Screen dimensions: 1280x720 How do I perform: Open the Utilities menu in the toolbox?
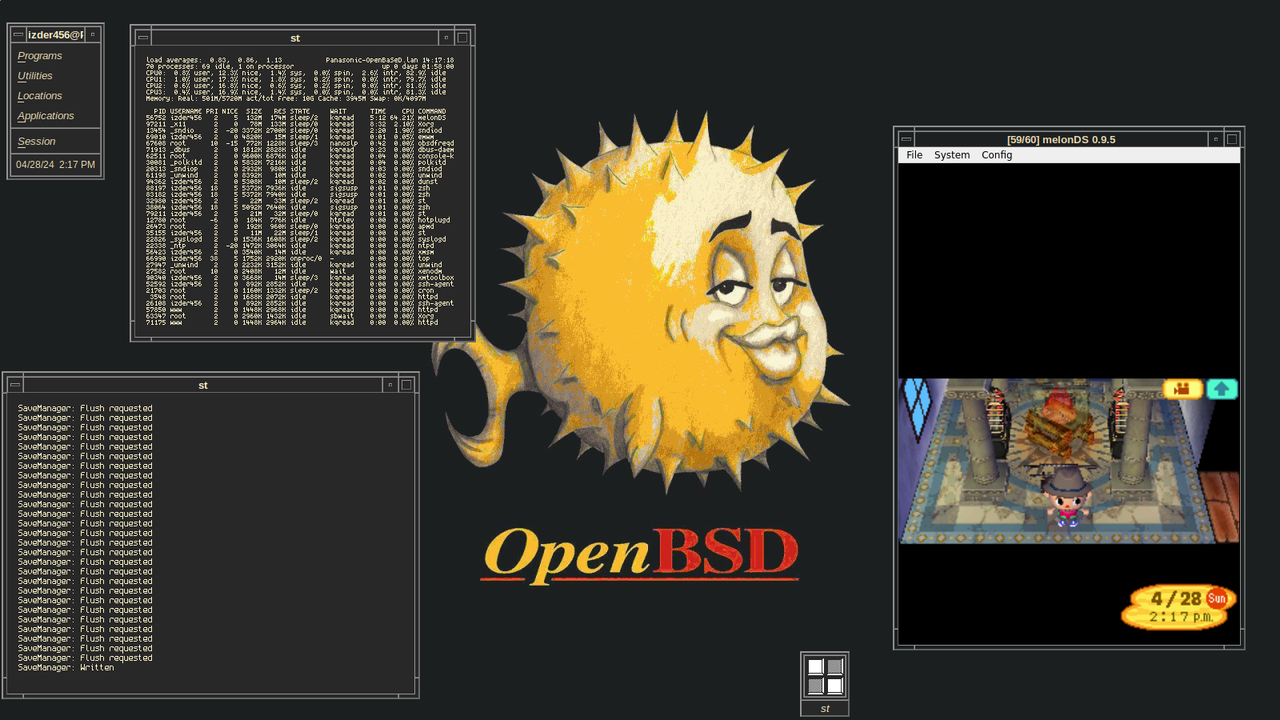(35, 76)
